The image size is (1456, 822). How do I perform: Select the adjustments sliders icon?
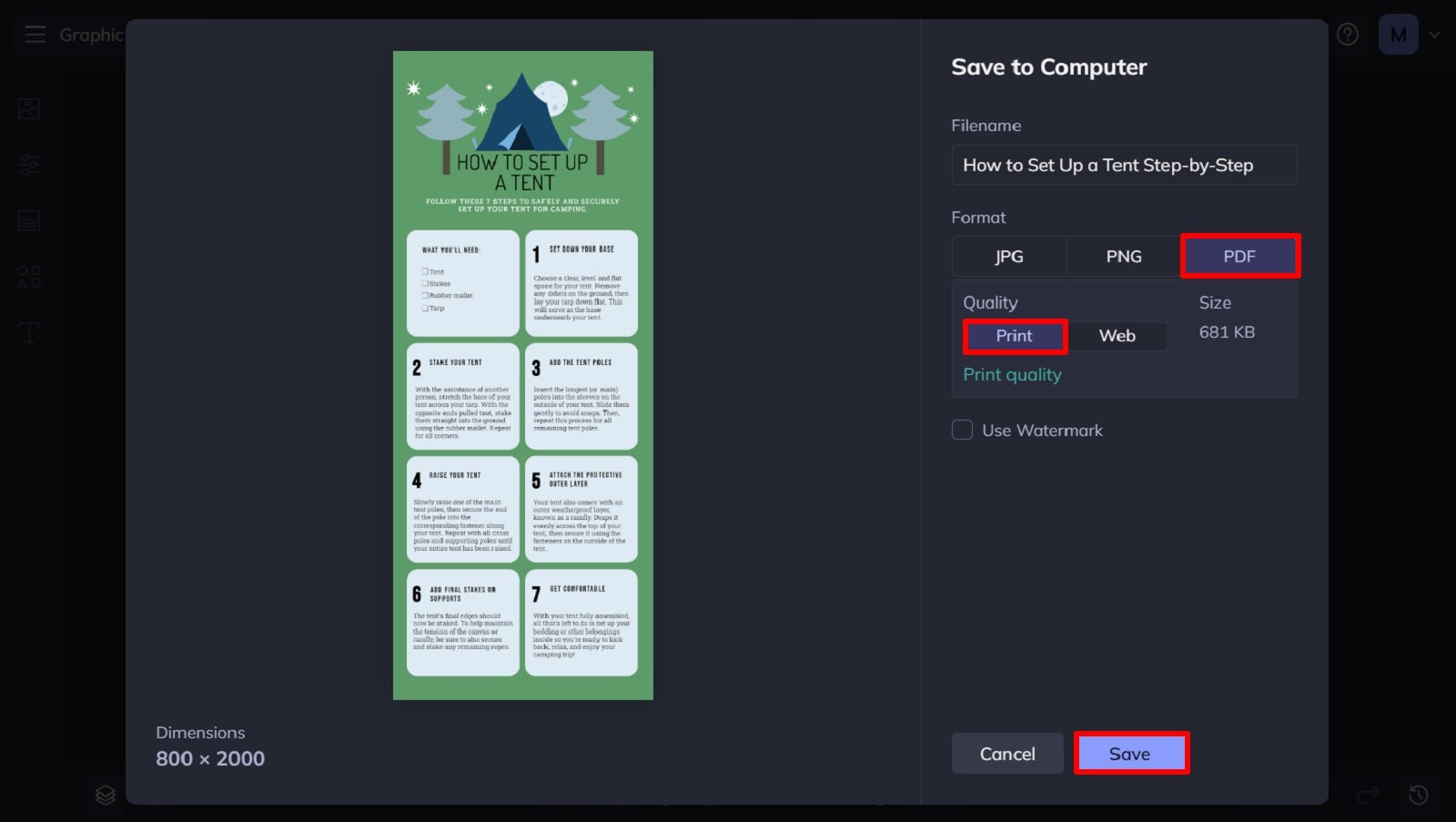pyautogui.click(x=28, y=165)
